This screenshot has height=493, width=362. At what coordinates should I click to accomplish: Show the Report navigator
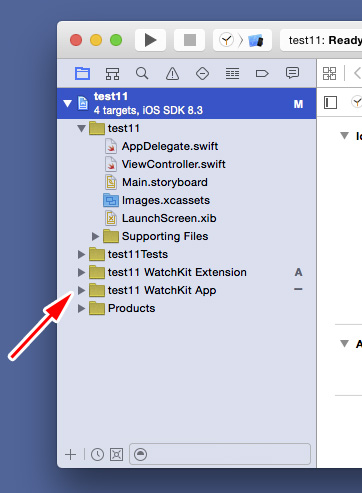[292, 73]
